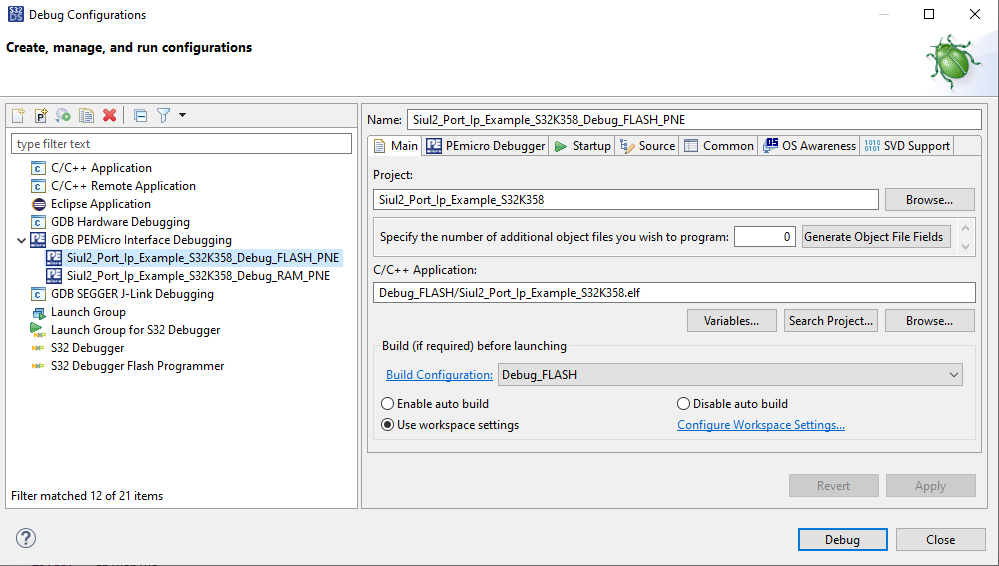Click the Export launch configuration icon
This screenshot has height=566, width=999.
(64, 116)
